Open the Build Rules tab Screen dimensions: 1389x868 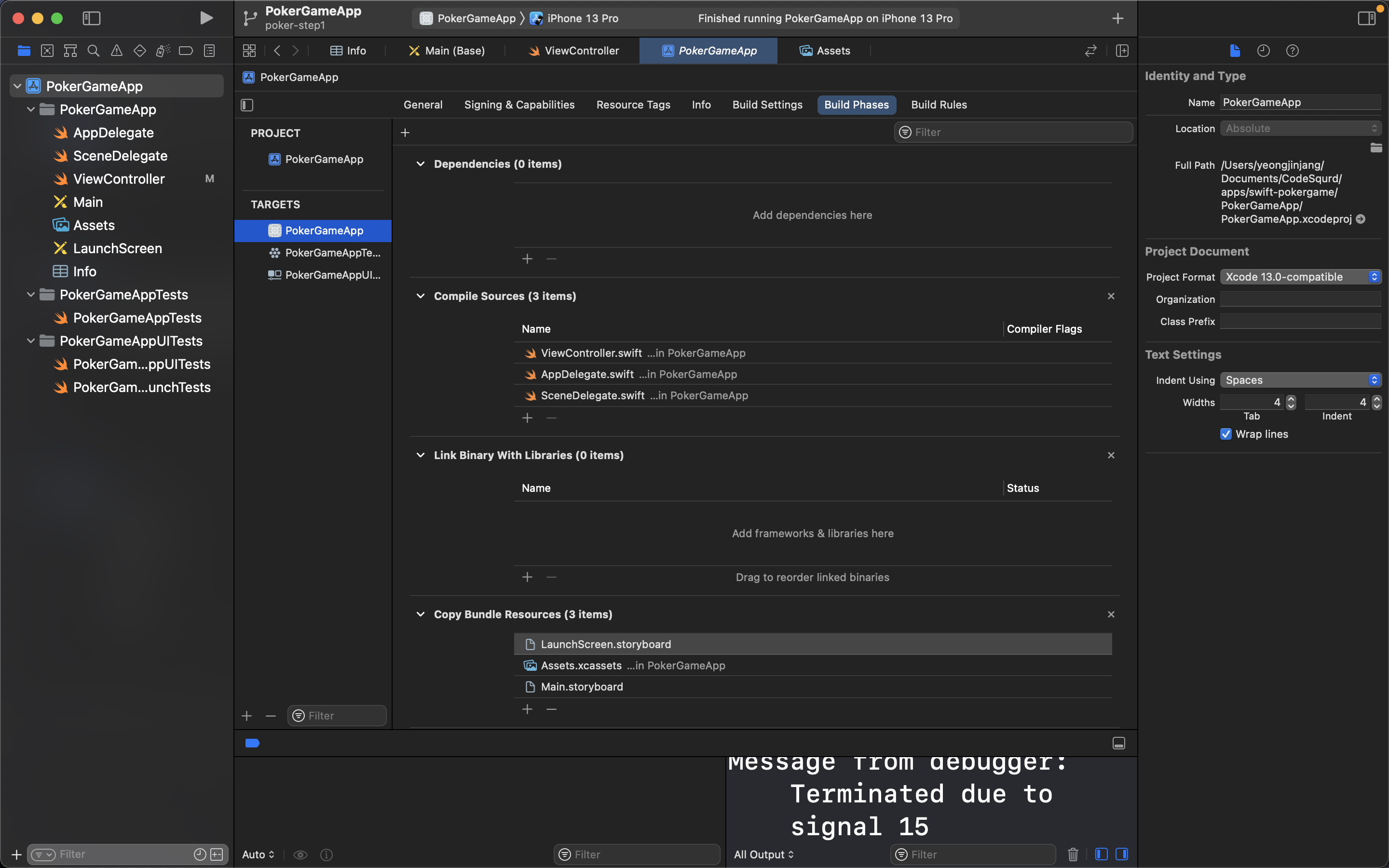click(x=939, y=105)
